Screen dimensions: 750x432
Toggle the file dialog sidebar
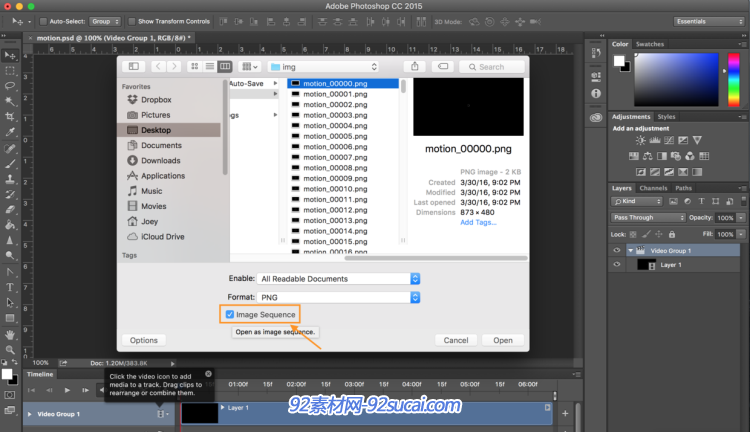pos(133,66)
